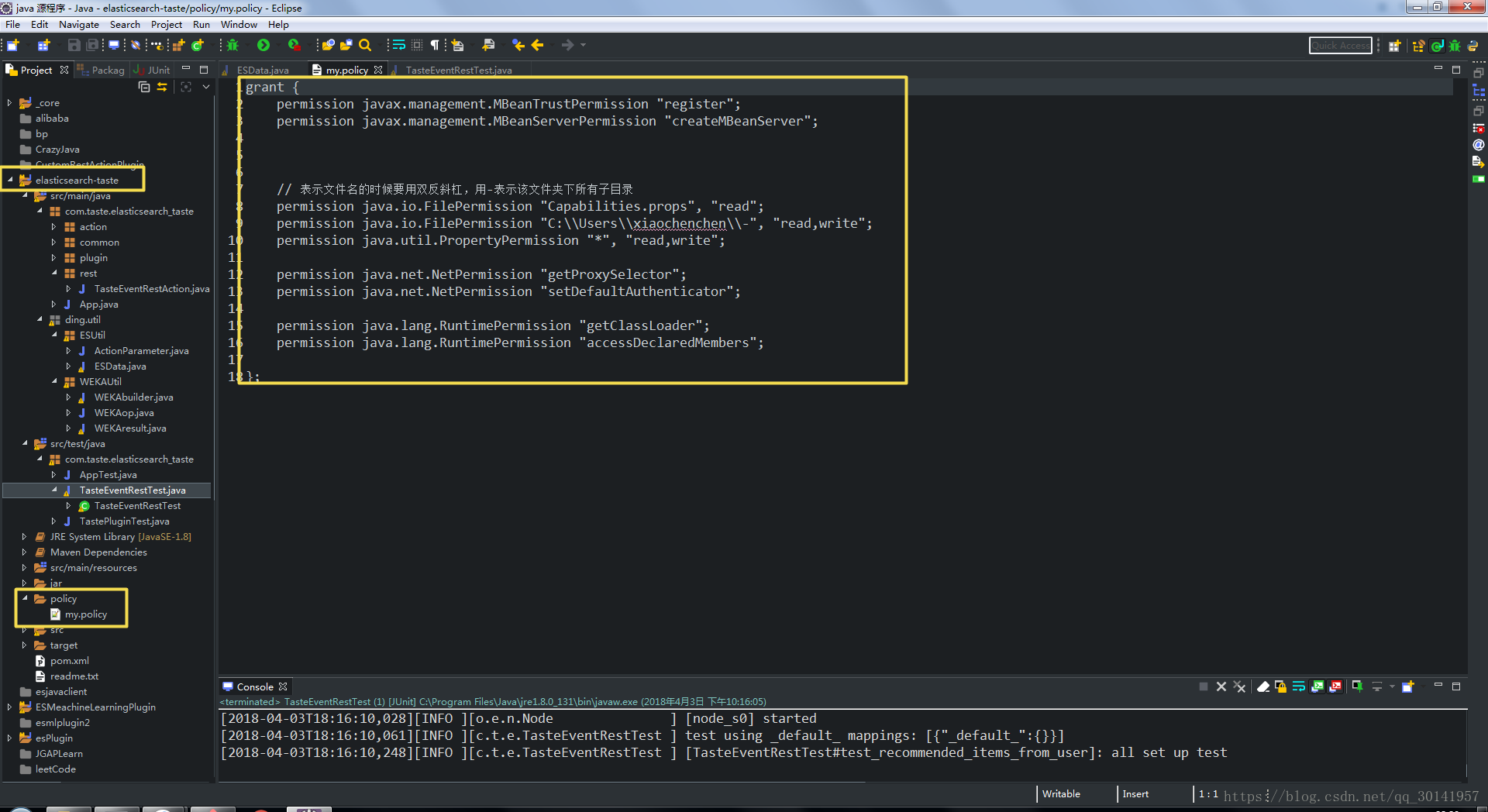This screenshot has height=812, width=1488.
Task: Expand the Maven Dependencies node
Action: click(24, 552)
